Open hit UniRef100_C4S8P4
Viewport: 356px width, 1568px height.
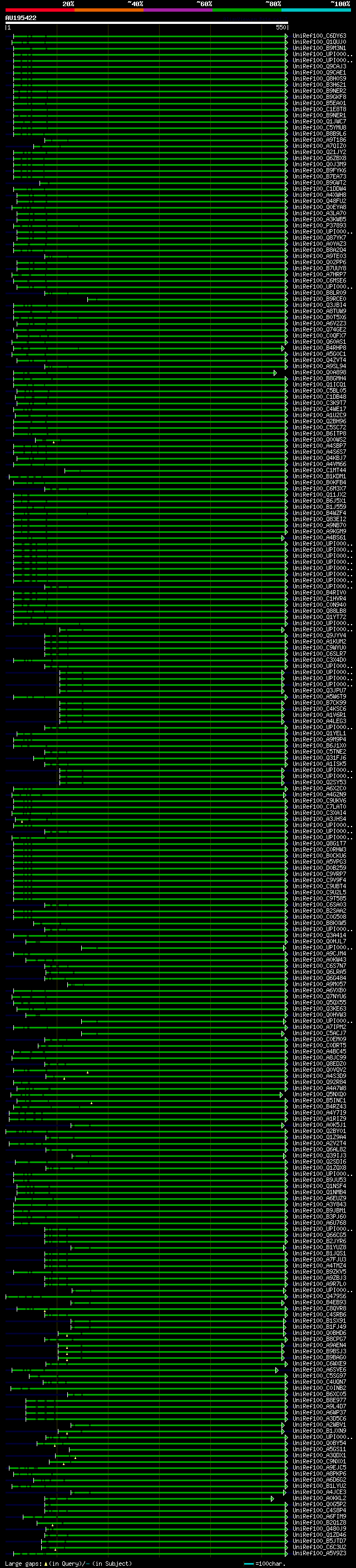click(319, 1511)
